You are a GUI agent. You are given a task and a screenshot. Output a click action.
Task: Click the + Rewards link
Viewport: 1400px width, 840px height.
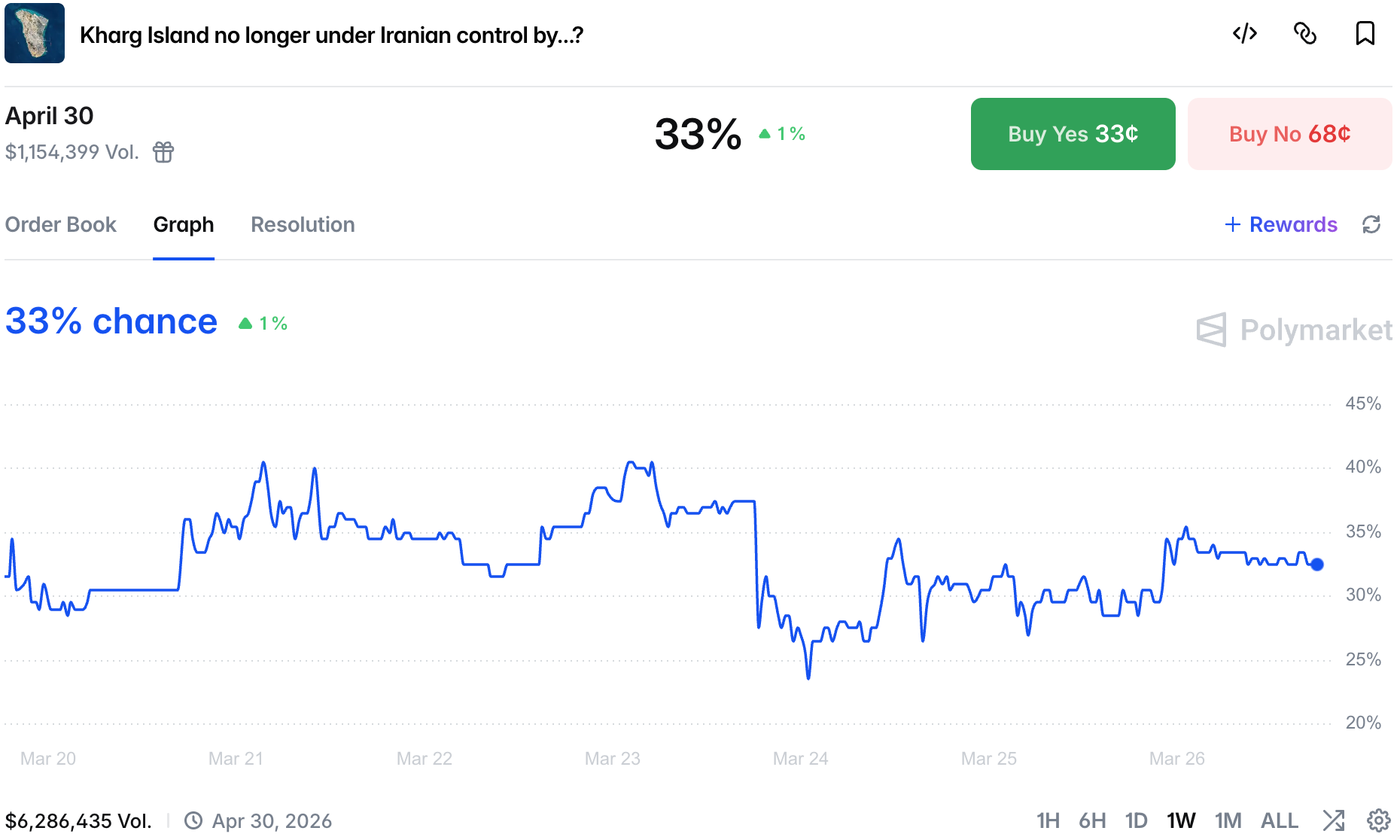tap(1281, 224)
